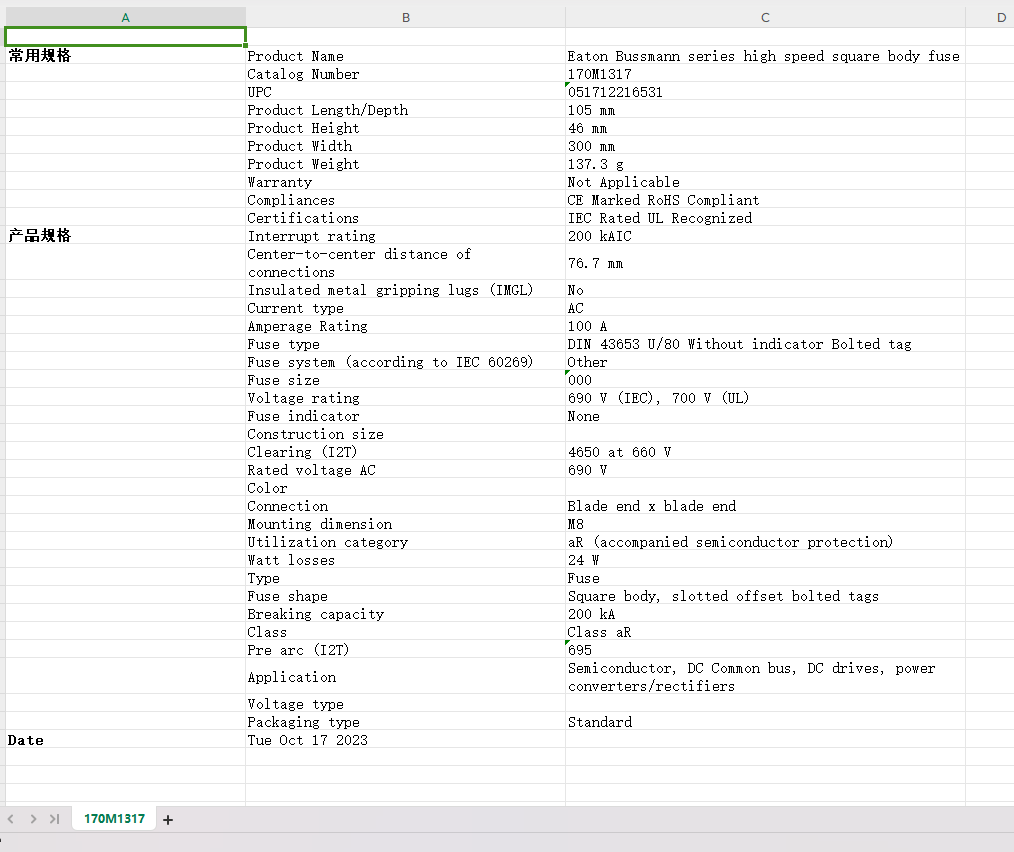Select the 300 mm value cell
Image resolution: width=1014 pixels, height=852 pixels.
pos(765,146)
